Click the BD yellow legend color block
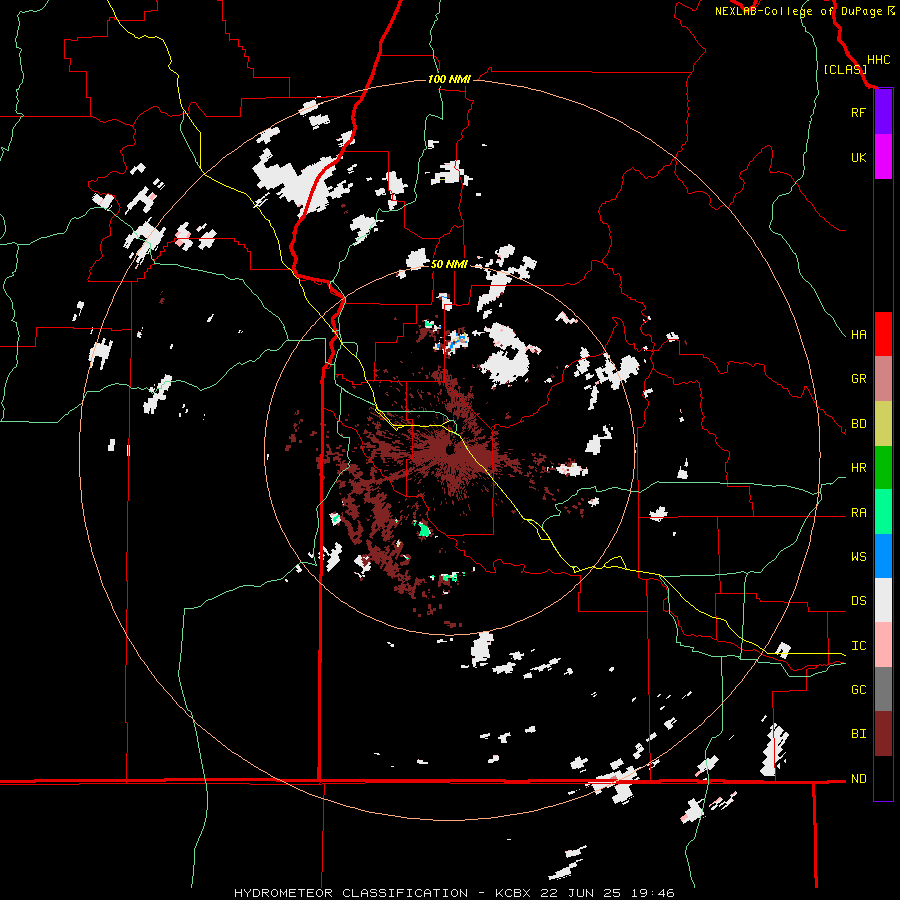Viewport: 900px width, 900px height. click(x=883, y=423)
